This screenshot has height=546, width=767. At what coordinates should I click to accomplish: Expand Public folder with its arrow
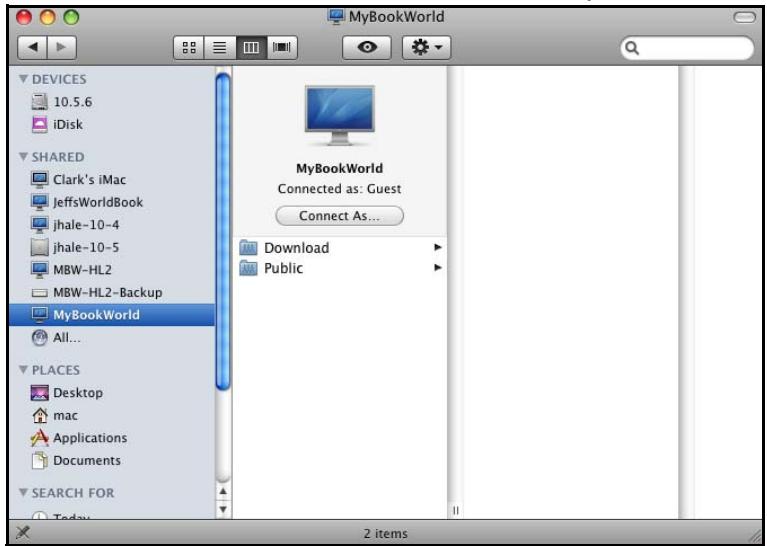point(438,268)
